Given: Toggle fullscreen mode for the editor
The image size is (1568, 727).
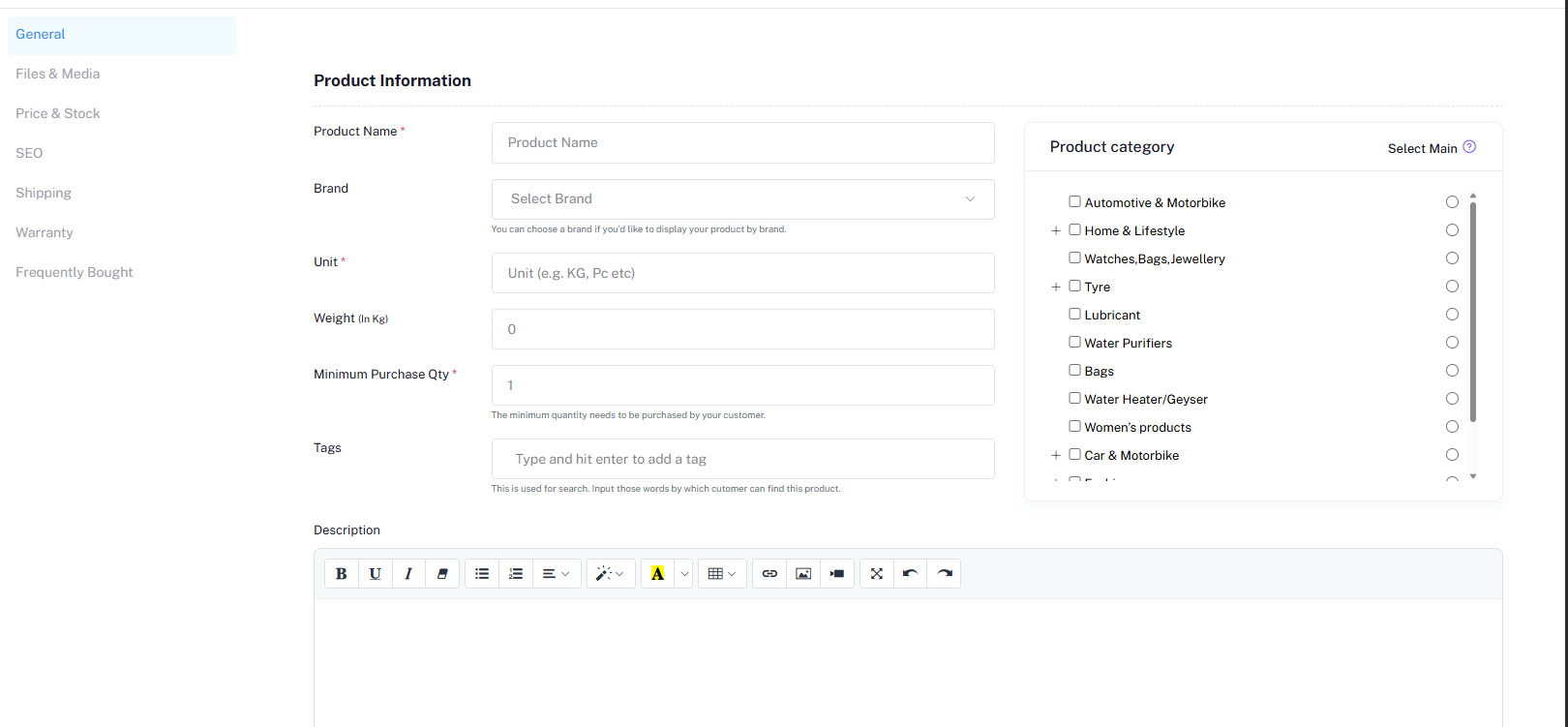Looking at the screenshot, I should (x=876, y=573).
